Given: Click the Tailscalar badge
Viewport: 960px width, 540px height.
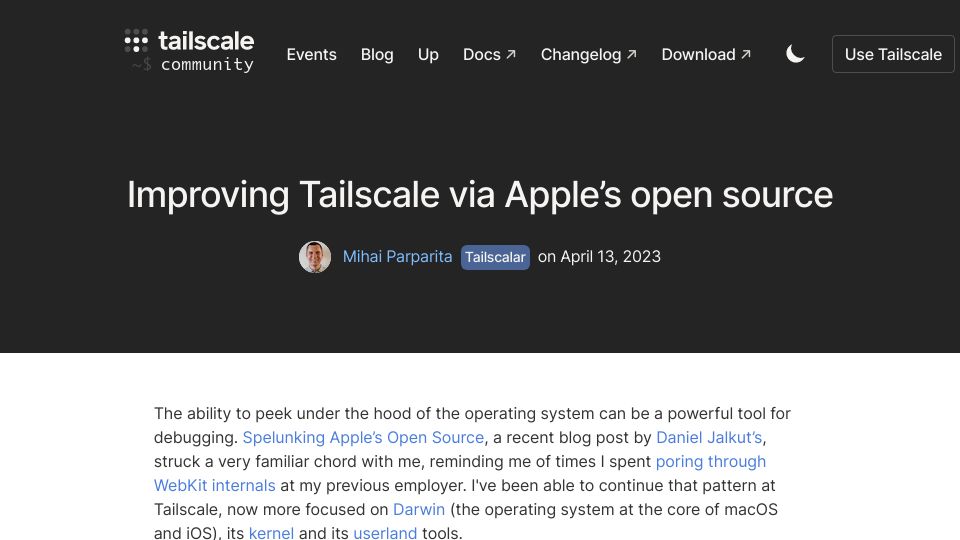Looking at the screenshot, I should tap(495, 257).
